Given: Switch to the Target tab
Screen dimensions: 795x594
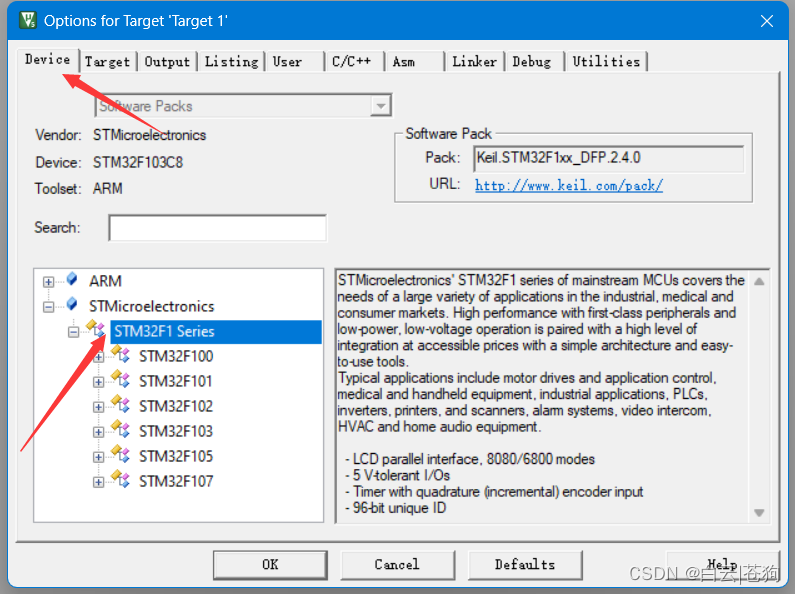Looking at the screenshot, I should coord(107,62).
